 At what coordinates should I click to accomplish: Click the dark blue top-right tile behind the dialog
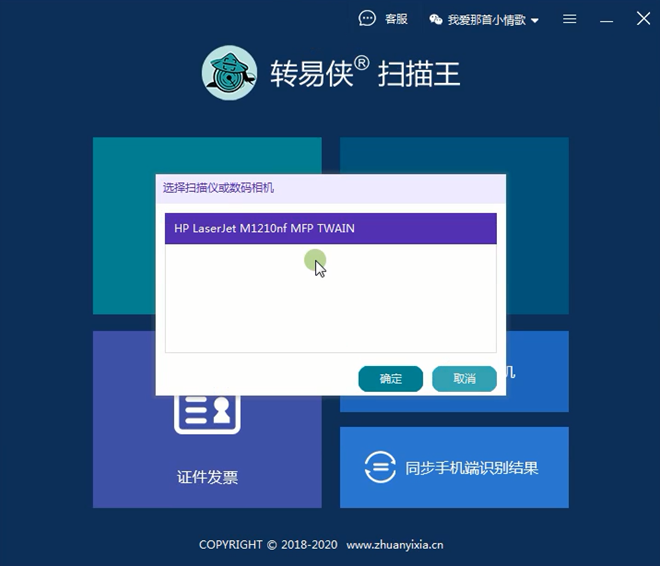point(538,226)
